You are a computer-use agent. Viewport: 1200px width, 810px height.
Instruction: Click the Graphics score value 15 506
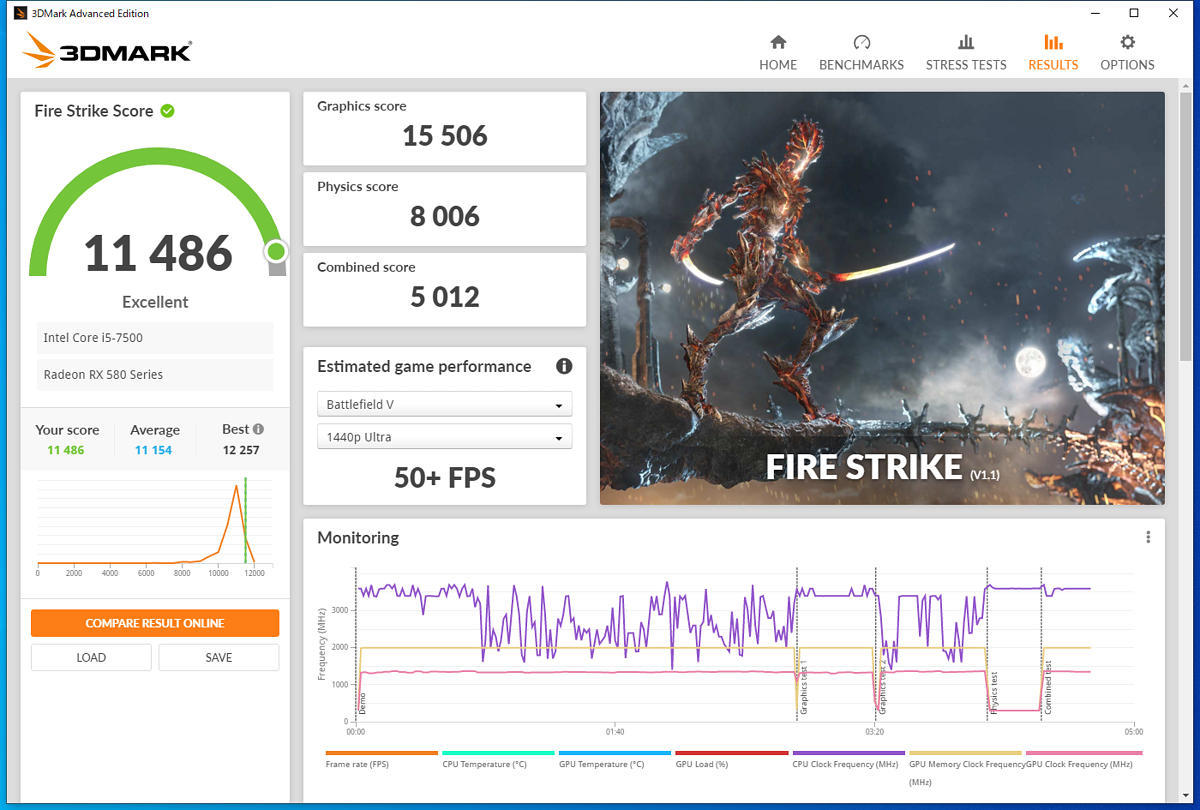click(x=445, y=136)
